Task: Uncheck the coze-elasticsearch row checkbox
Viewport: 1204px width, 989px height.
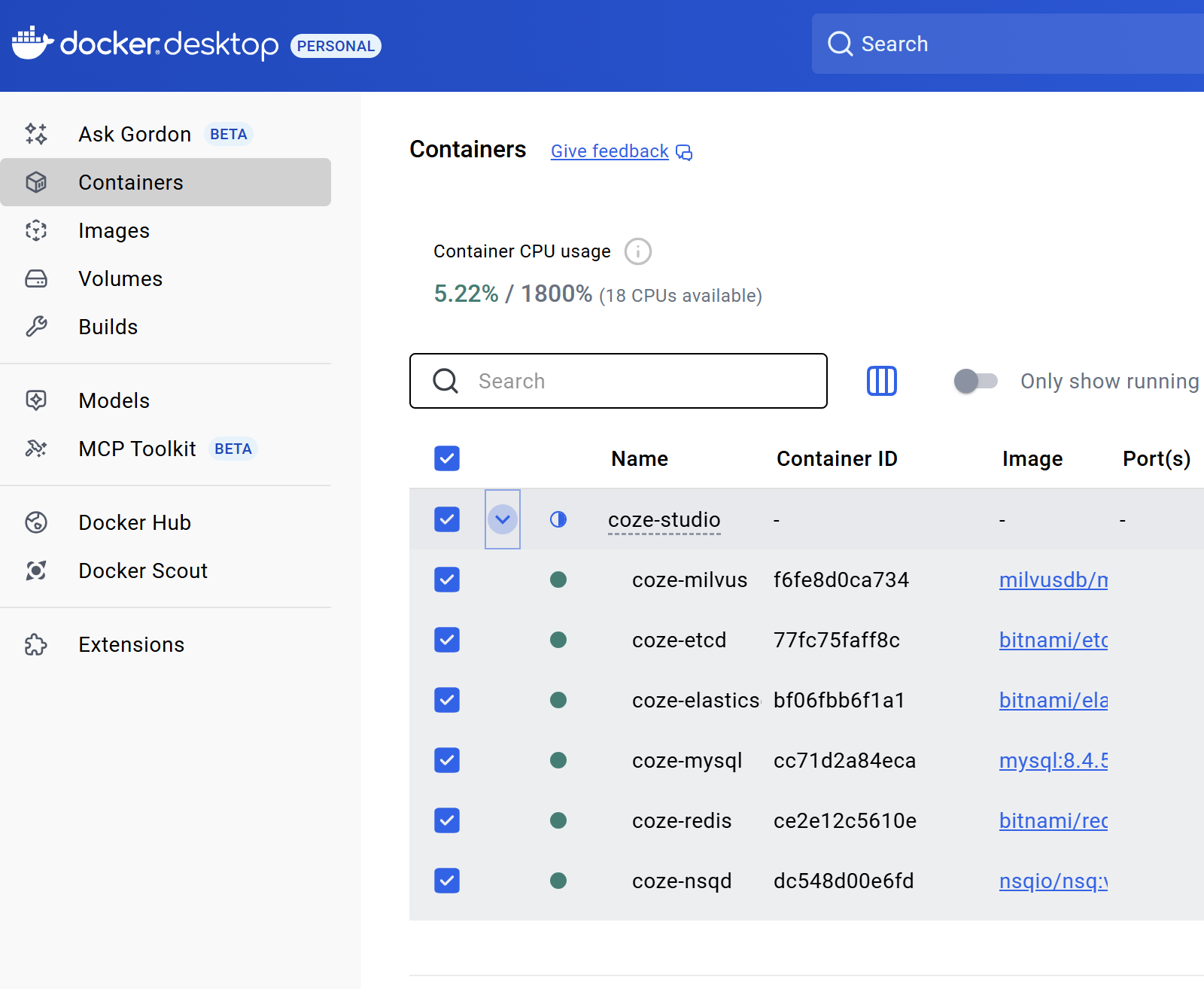Action: pyautogui.click(x=447, y=700)
